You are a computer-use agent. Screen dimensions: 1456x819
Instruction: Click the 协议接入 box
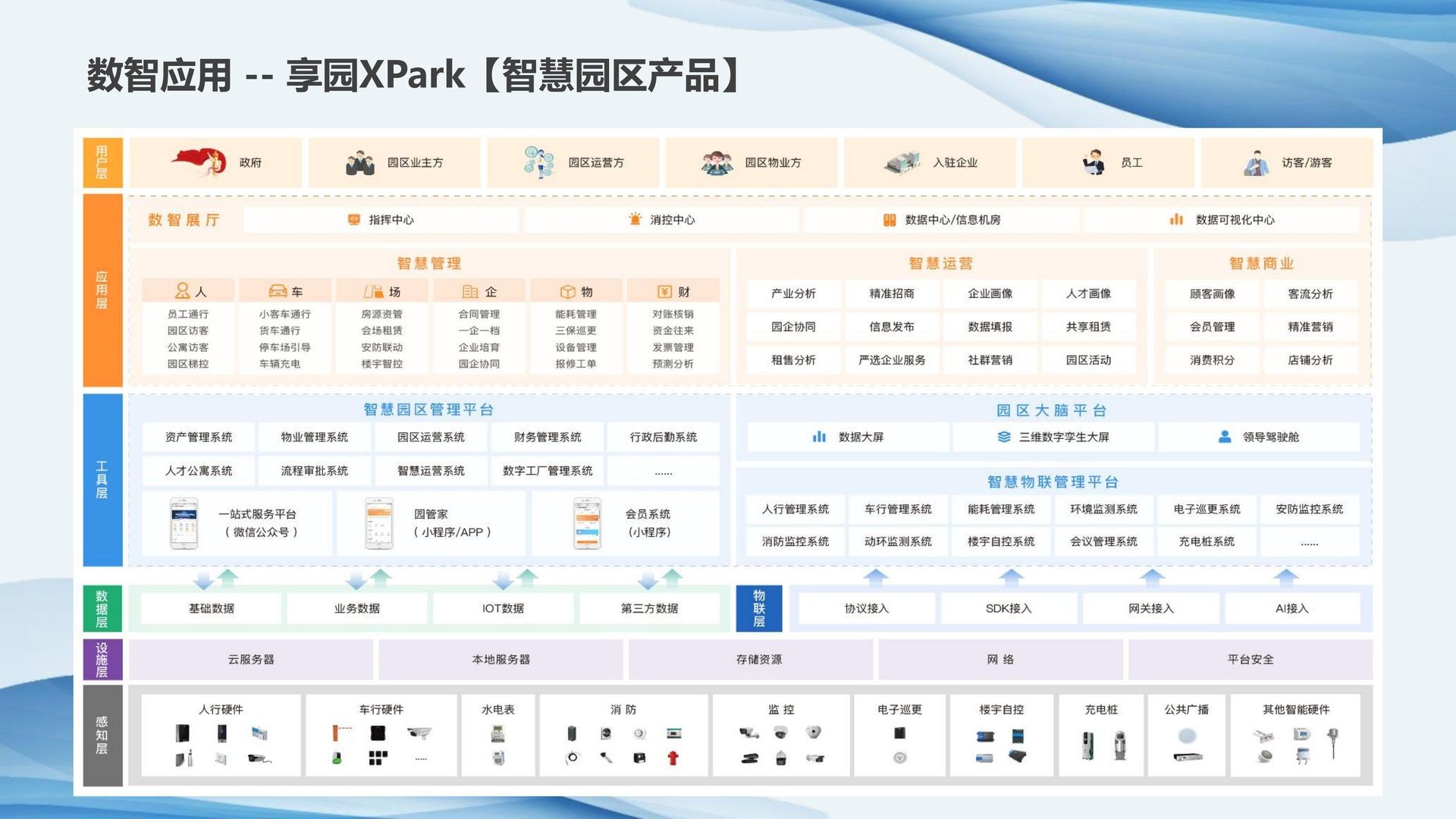[867, 608]
